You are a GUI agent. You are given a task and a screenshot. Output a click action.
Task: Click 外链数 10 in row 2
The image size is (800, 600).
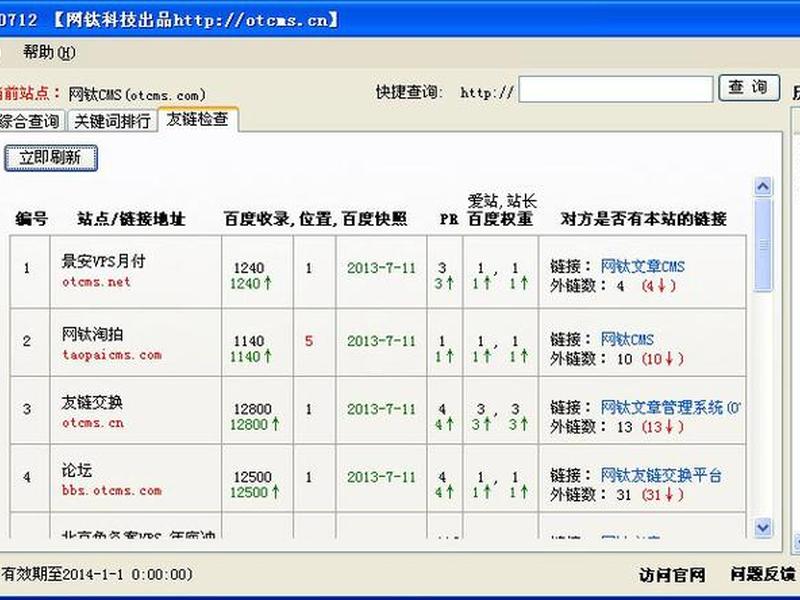click(x=591, y=359)
